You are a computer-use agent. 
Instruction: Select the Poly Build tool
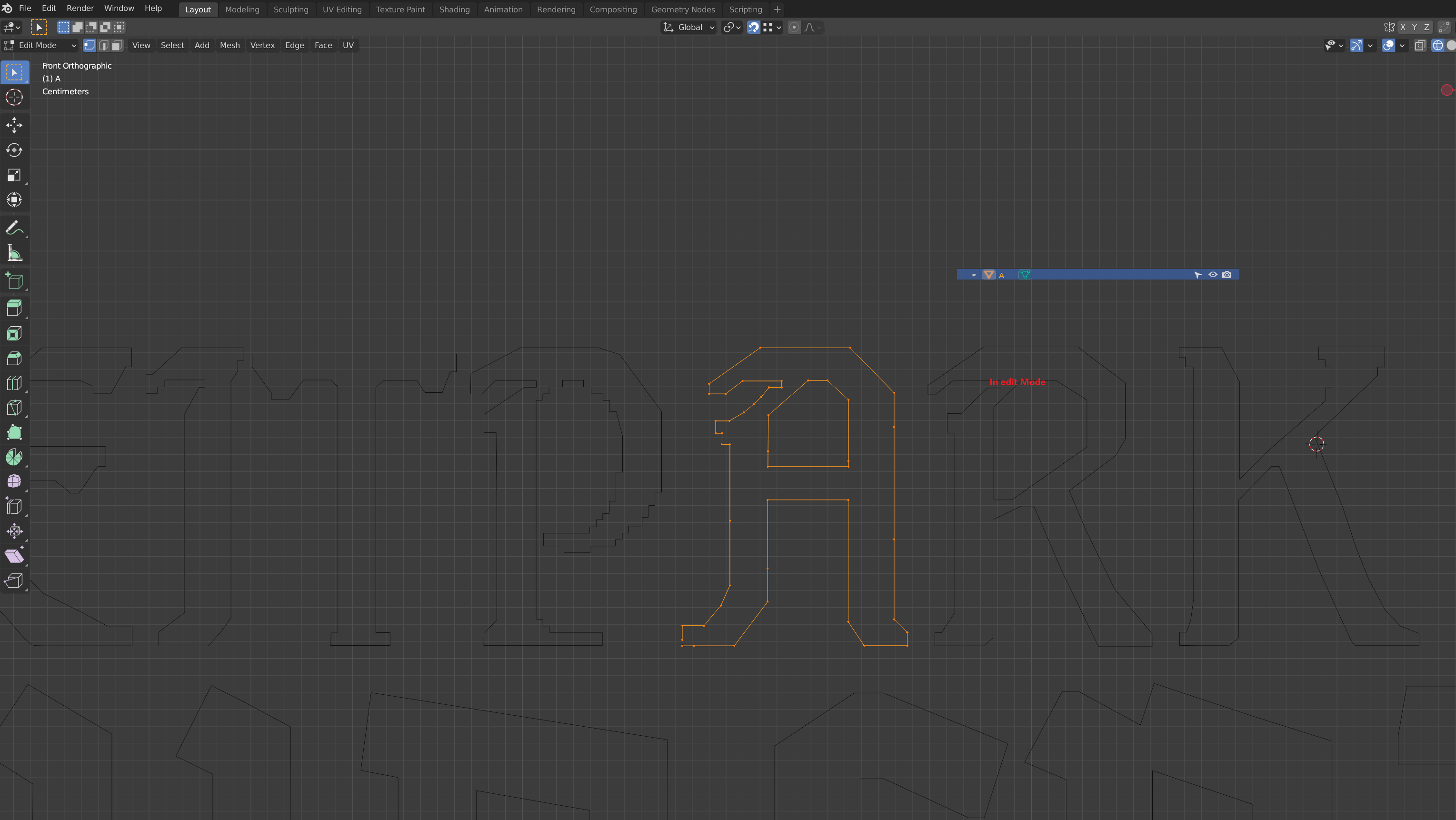(14, 432)
